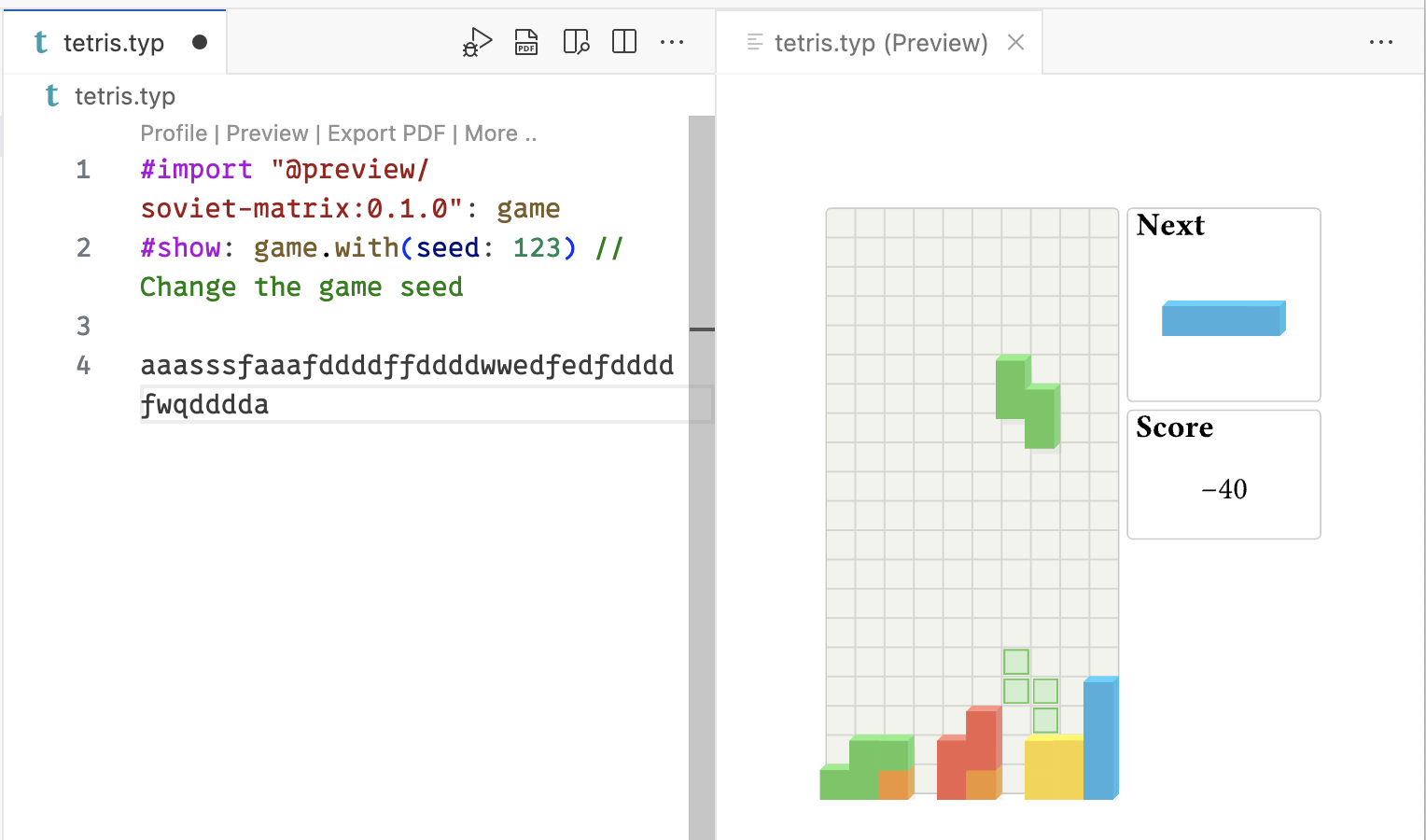Click the 'Change the game seed' comment
Image resolution: width=1426 pixels, height=840 pixels.
pos(301,287)
